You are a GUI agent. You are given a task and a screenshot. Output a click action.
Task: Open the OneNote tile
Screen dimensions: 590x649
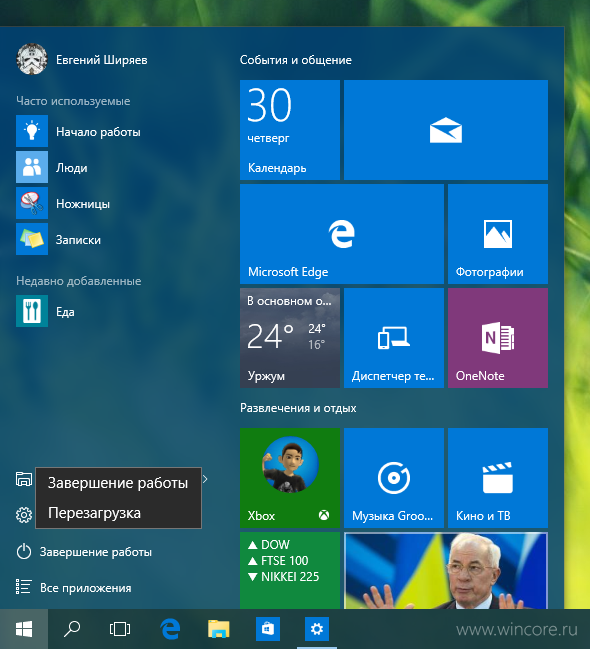pos(498,338)
